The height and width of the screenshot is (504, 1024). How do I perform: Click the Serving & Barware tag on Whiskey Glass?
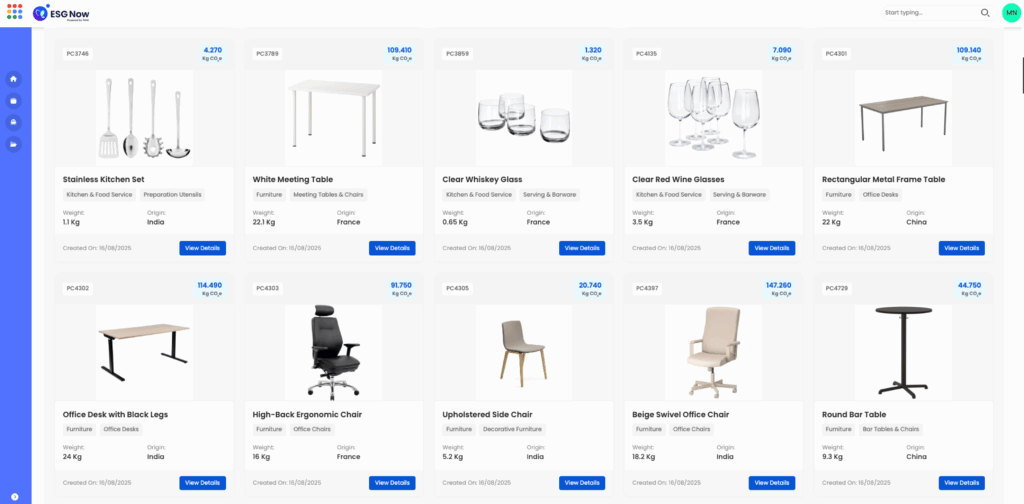pos(549,195)
